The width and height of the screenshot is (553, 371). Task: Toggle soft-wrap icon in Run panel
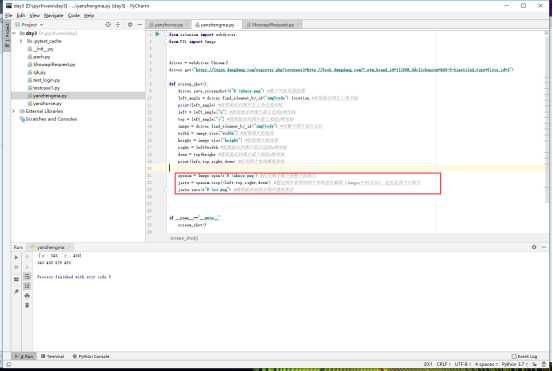(27, 276)
